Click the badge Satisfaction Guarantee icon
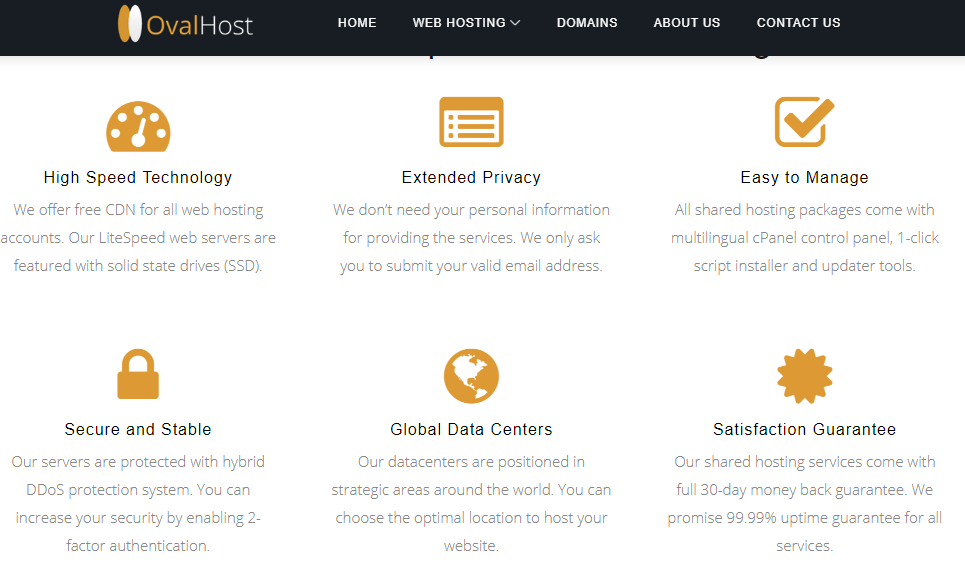Screen dimensions: 965x568 tap(804, 376)
